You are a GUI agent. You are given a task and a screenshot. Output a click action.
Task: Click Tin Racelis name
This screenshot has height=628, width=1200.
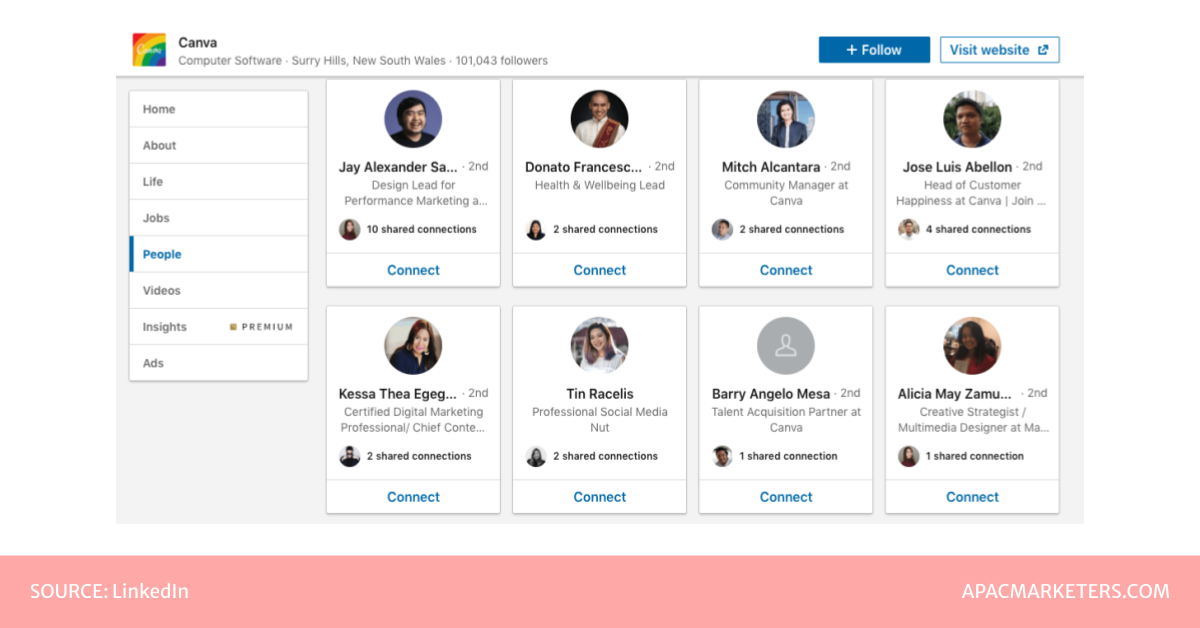pyautogui.click(x=600, y=394)
